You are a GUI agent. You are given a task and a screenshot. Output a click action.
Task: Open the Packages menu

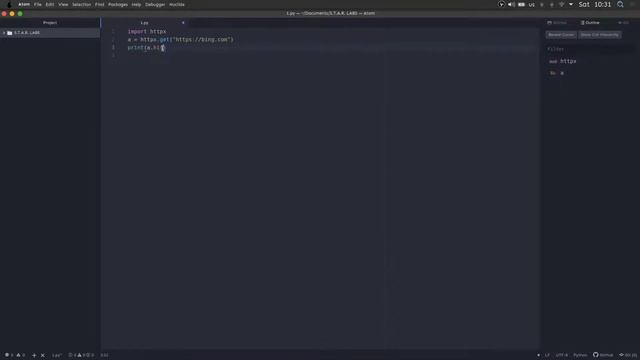(x=118, y=4)
